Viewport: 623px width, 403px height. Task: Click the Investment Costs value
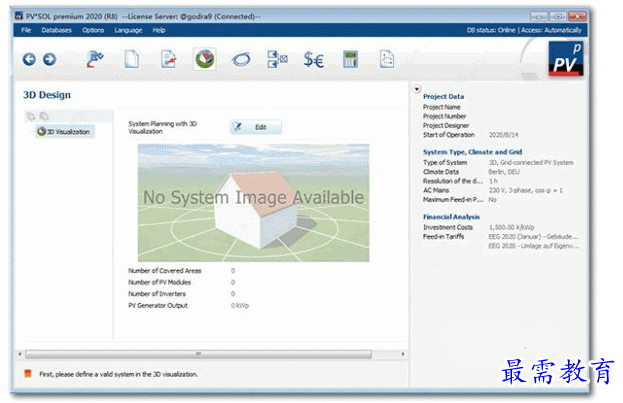tap(511, 227)
